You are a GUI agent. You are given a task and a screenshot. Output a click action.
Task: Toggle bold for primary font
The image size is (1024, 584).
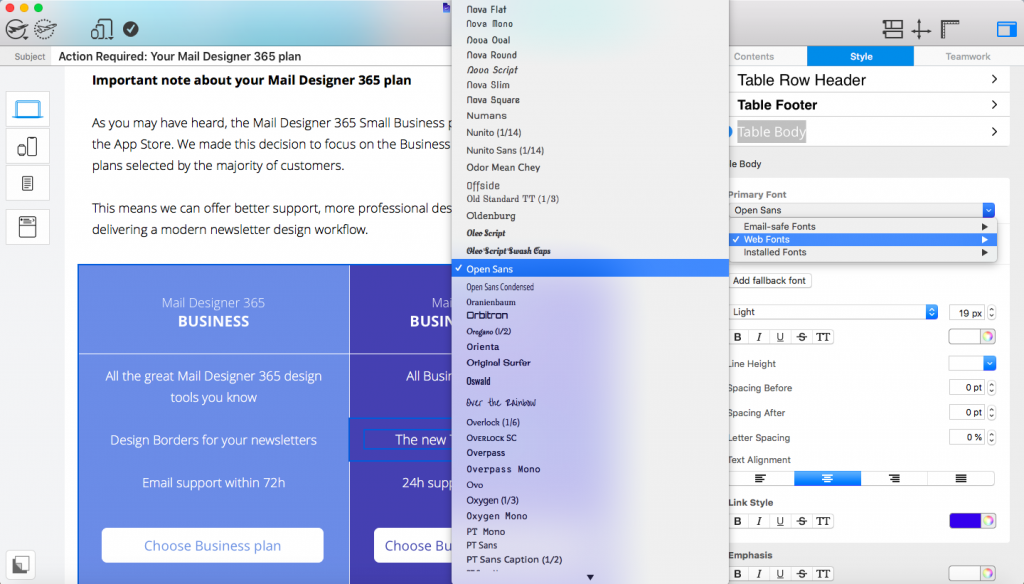[x=738, y=337]
